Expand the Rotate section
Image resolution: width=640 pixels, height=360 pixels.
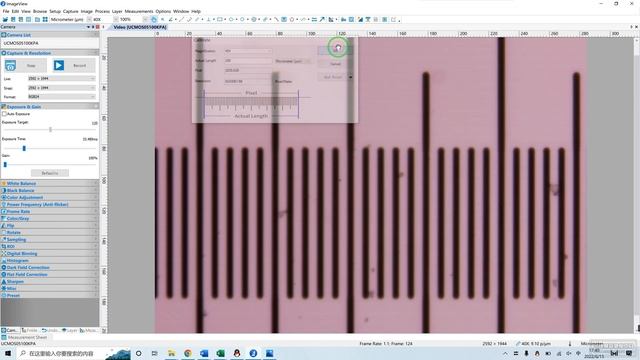coord(49,232)
